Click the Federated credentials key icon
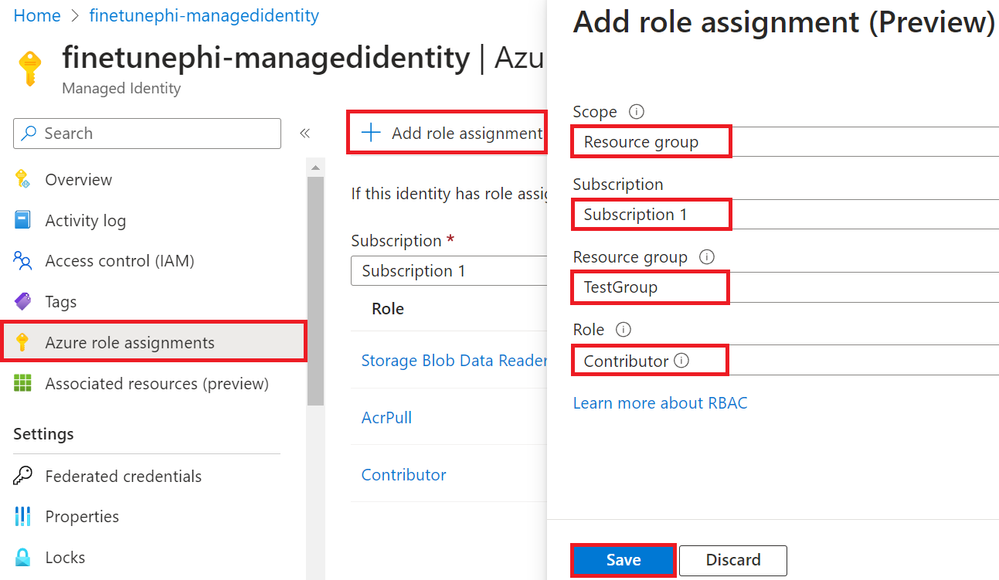 pos(22,476)
